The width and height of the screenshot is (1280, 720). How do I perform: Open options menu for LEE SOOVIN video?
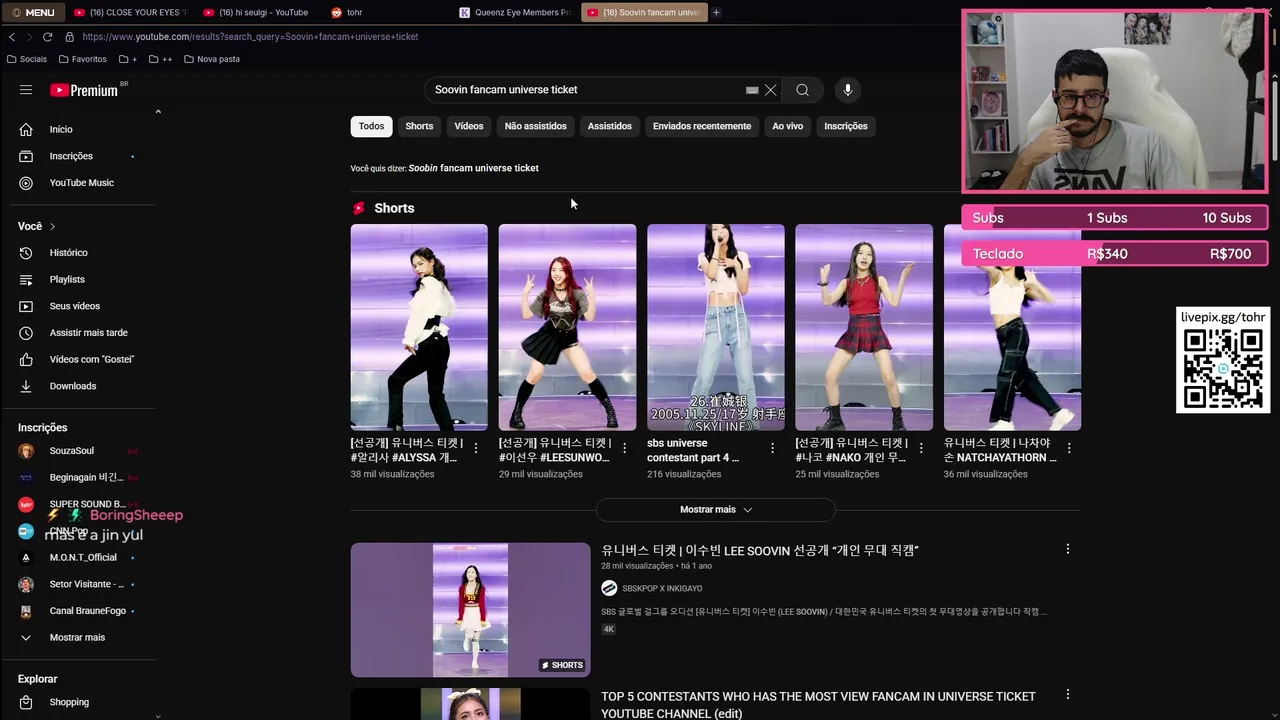(1067, 549)
